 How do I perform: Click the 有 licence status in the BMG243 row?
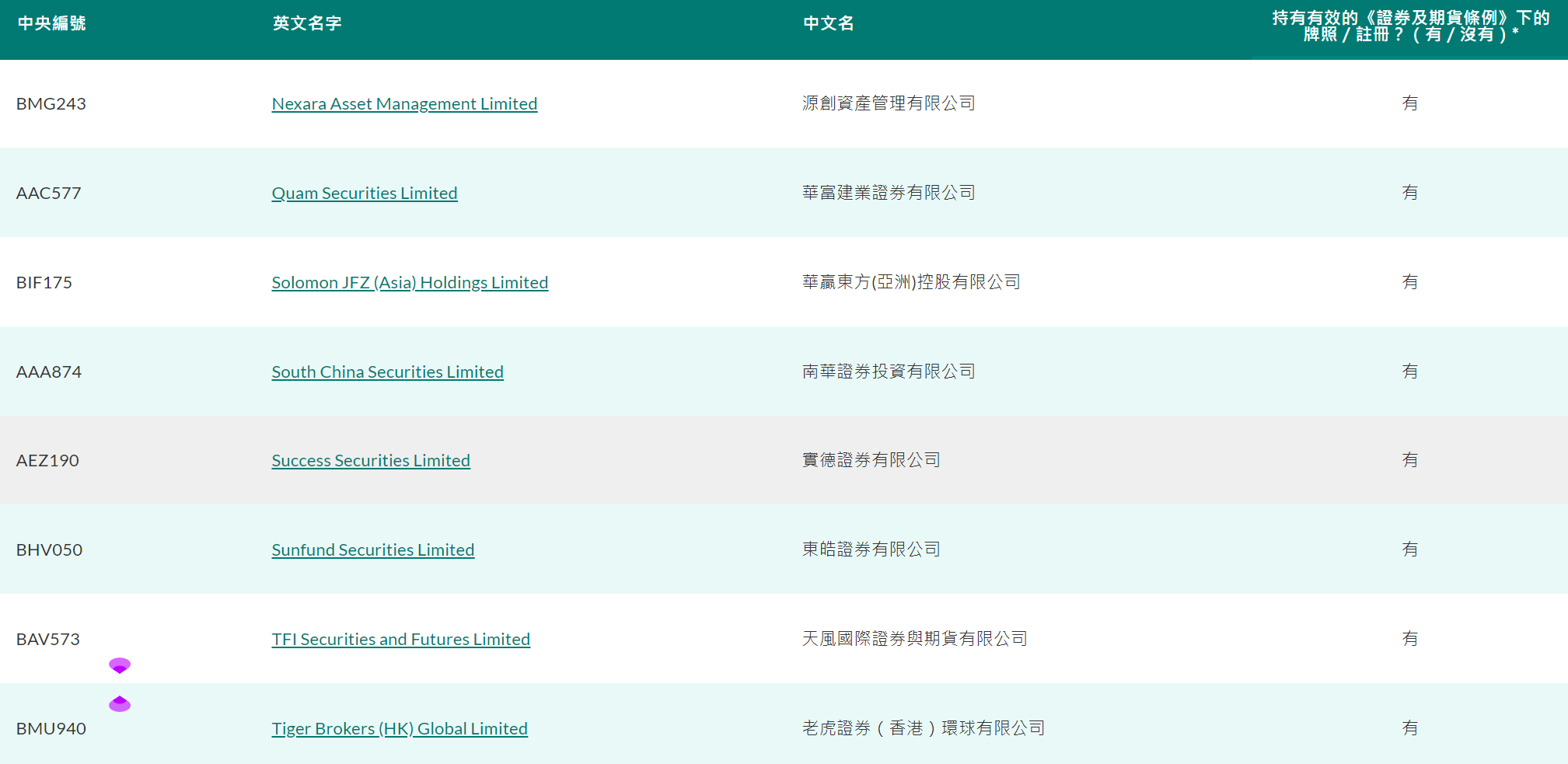[1410, 103]
